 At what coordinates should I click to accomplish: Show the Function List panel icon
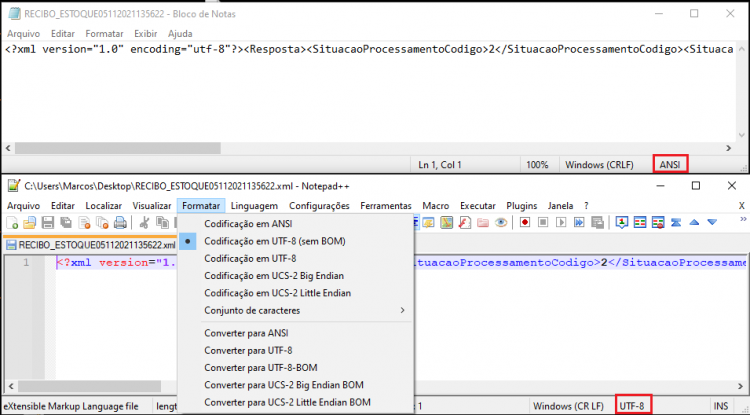[465, 222]
